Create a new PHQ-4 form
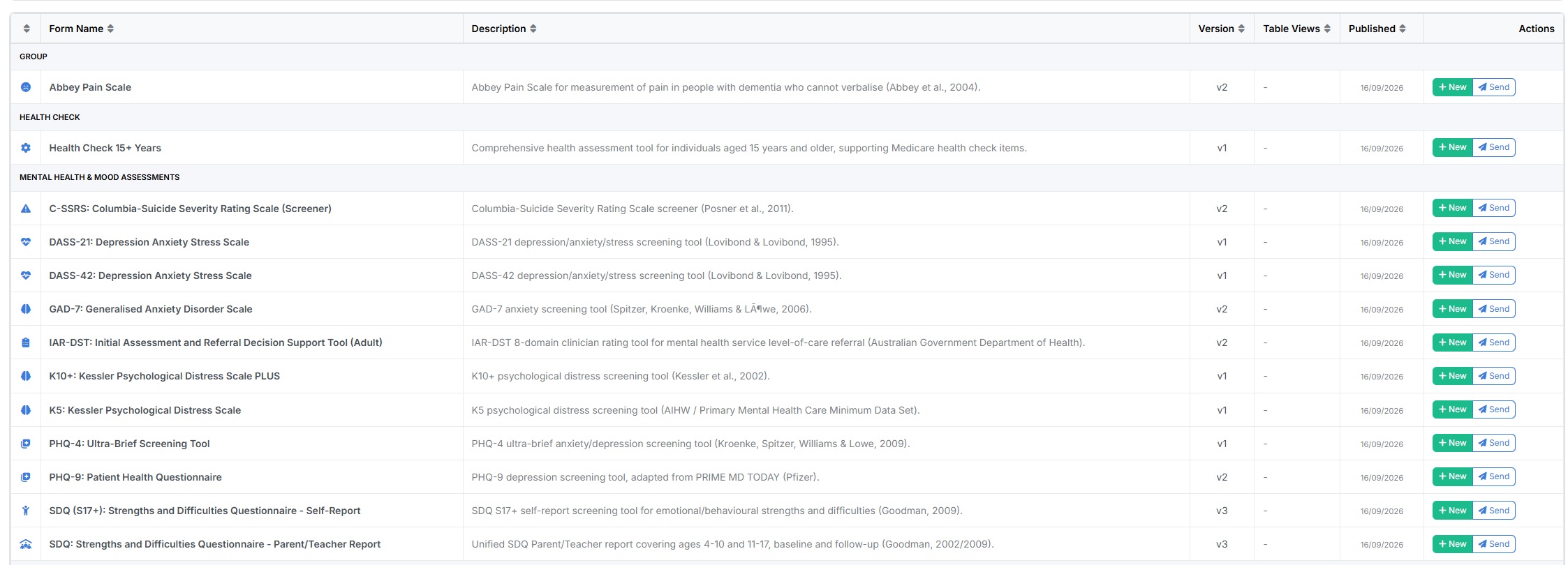Viewport: 1568px width, 565px height. 1452,443
